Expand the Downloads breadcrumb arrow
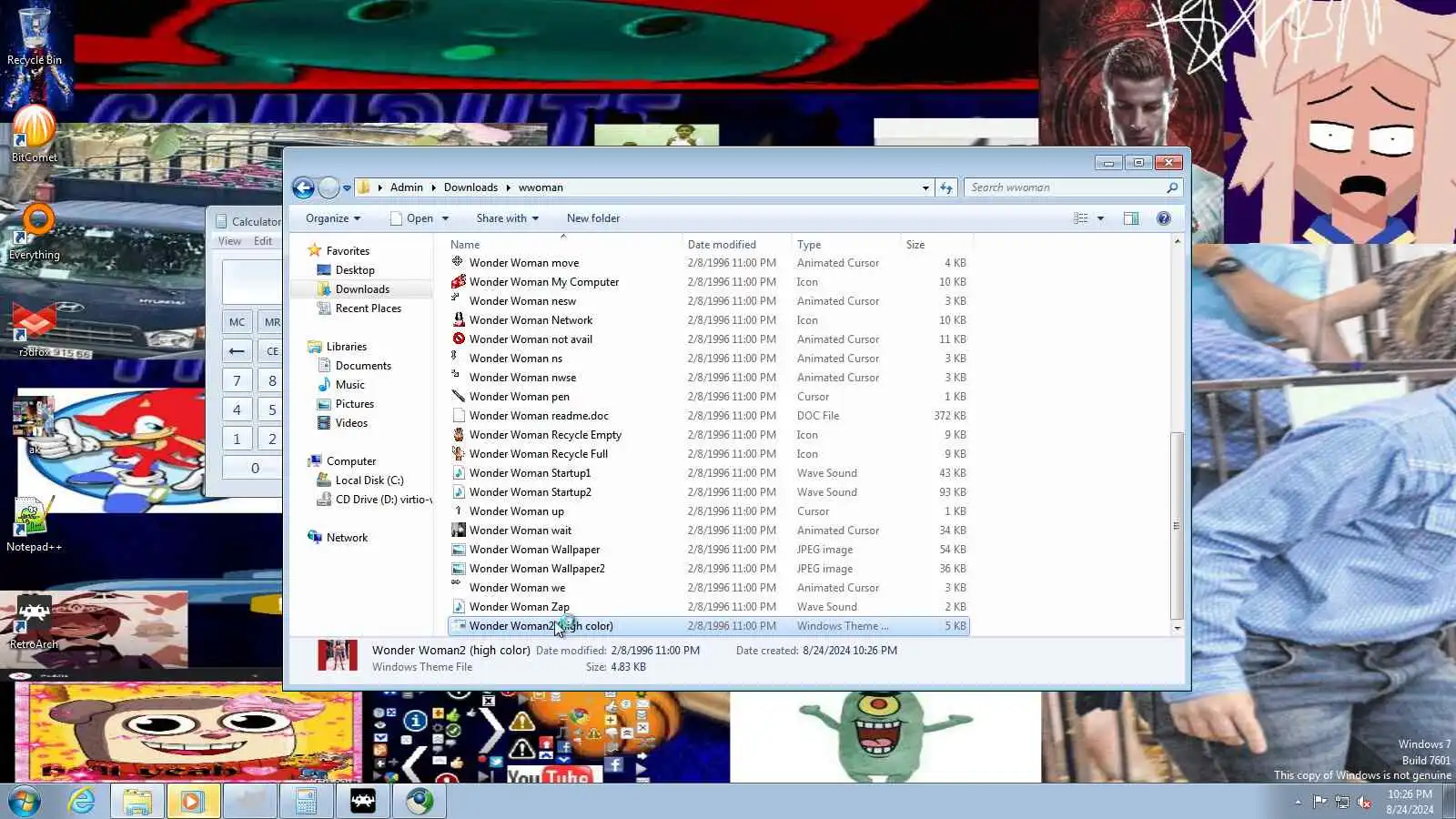This screenshot has height=819, width=1456. (x=509, y=187)
